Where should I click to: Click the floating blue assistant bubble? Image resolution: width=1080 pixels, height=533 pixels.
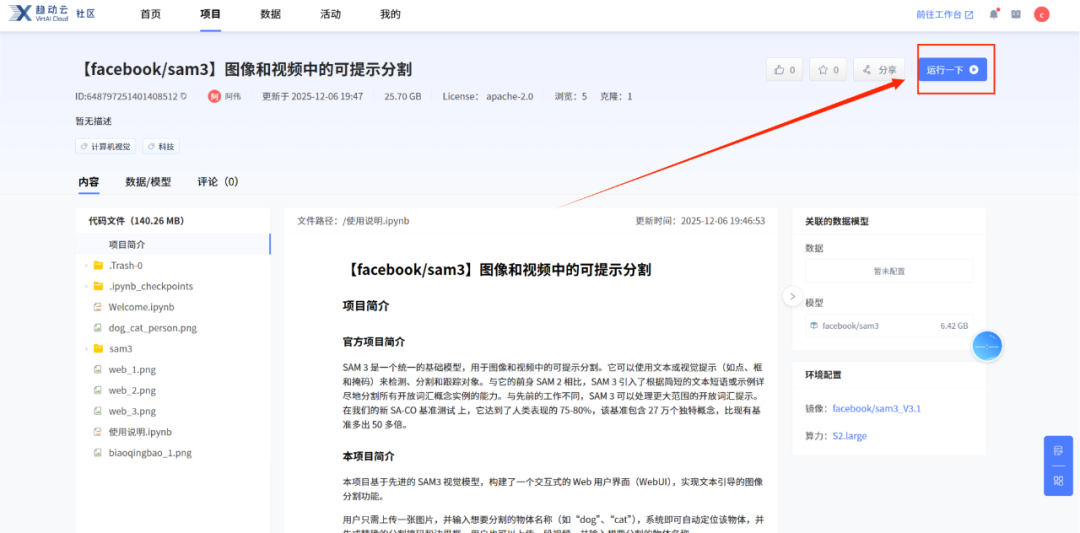pos(987,346)
